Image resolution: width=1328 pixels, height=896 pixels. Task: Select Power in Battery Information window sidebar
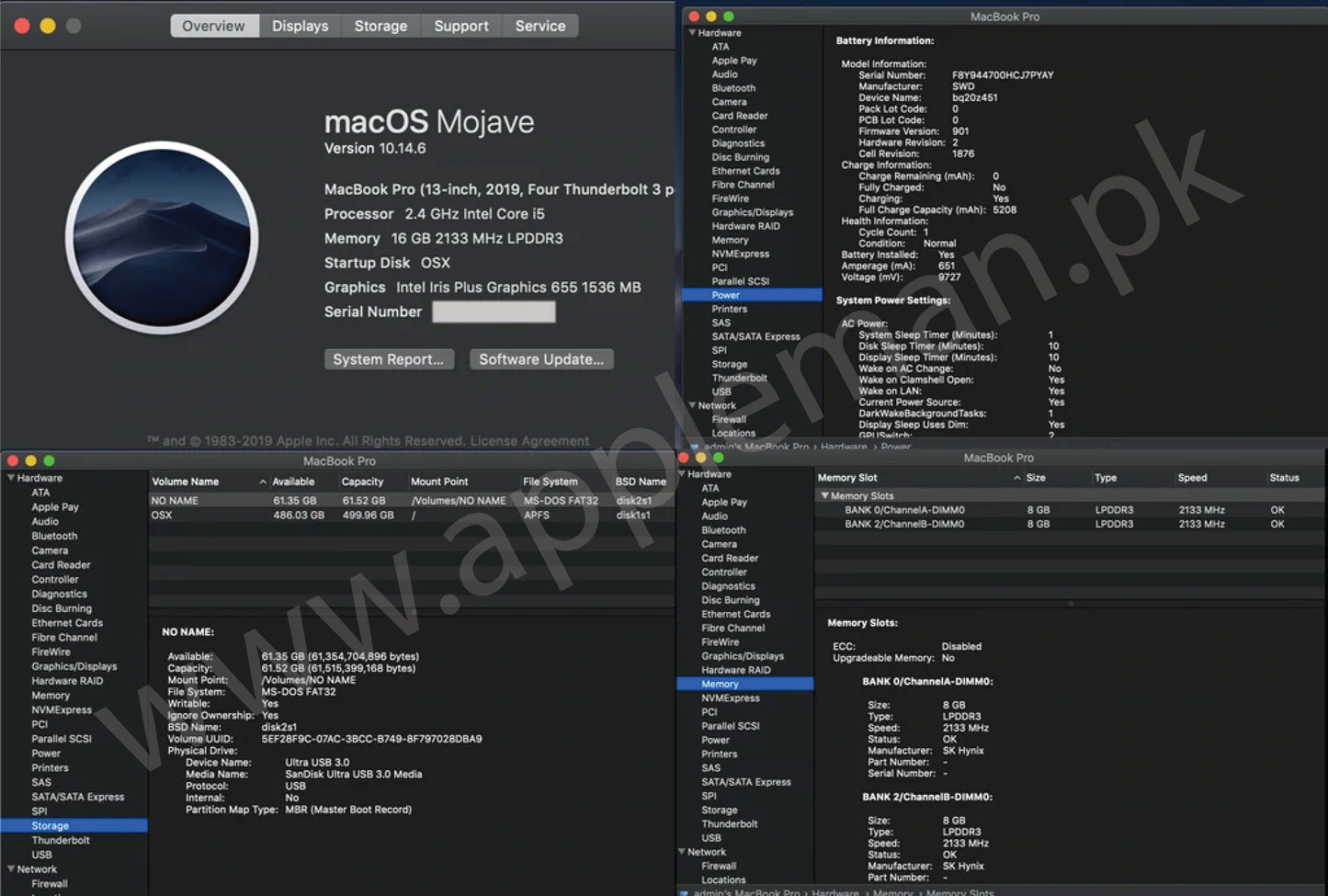tap(752, 295)
